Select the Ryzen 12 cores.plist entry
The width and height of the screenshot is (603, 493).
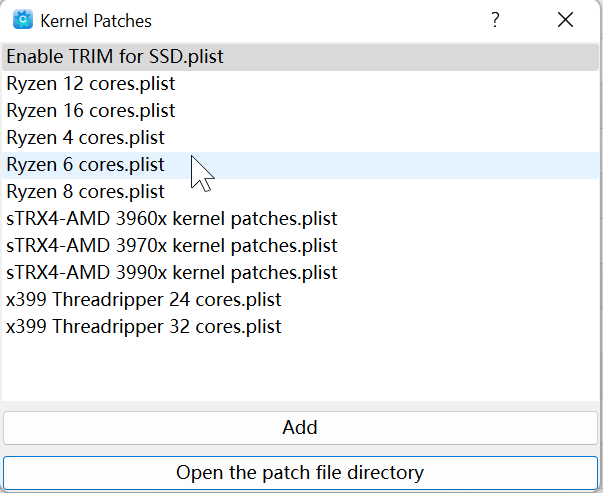(90, 84)
